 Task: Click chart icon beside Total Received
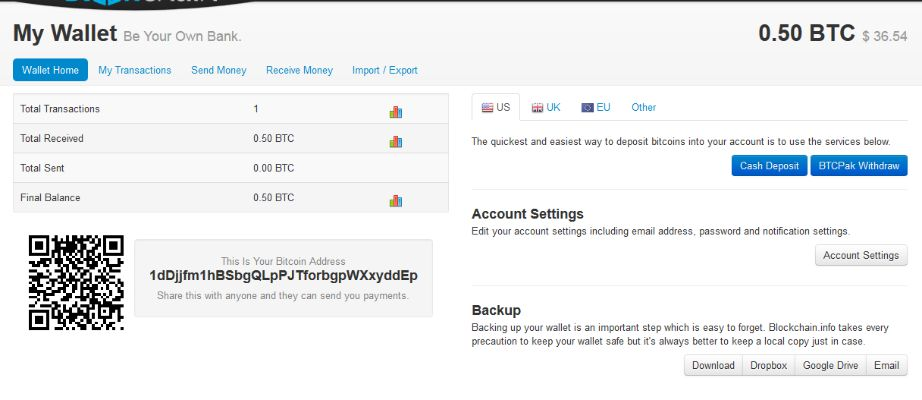click(x=395, y=141)
